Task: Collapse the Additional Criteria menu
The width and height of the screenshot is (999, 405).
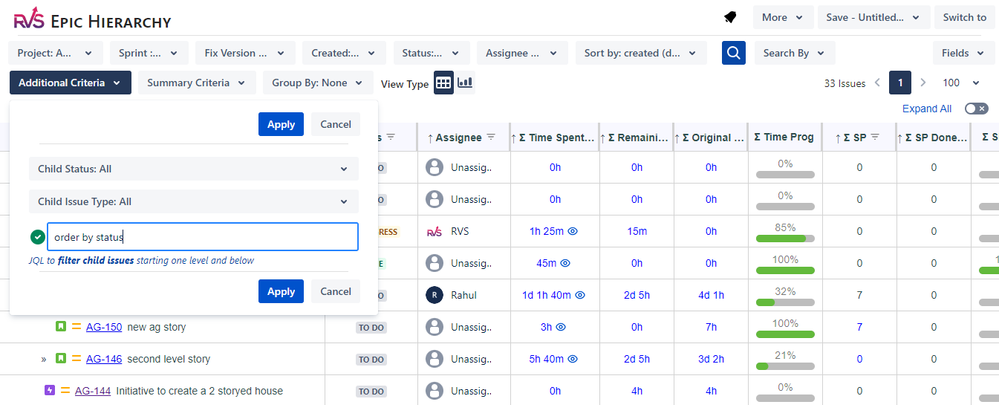Action: (x=70, y=83)
